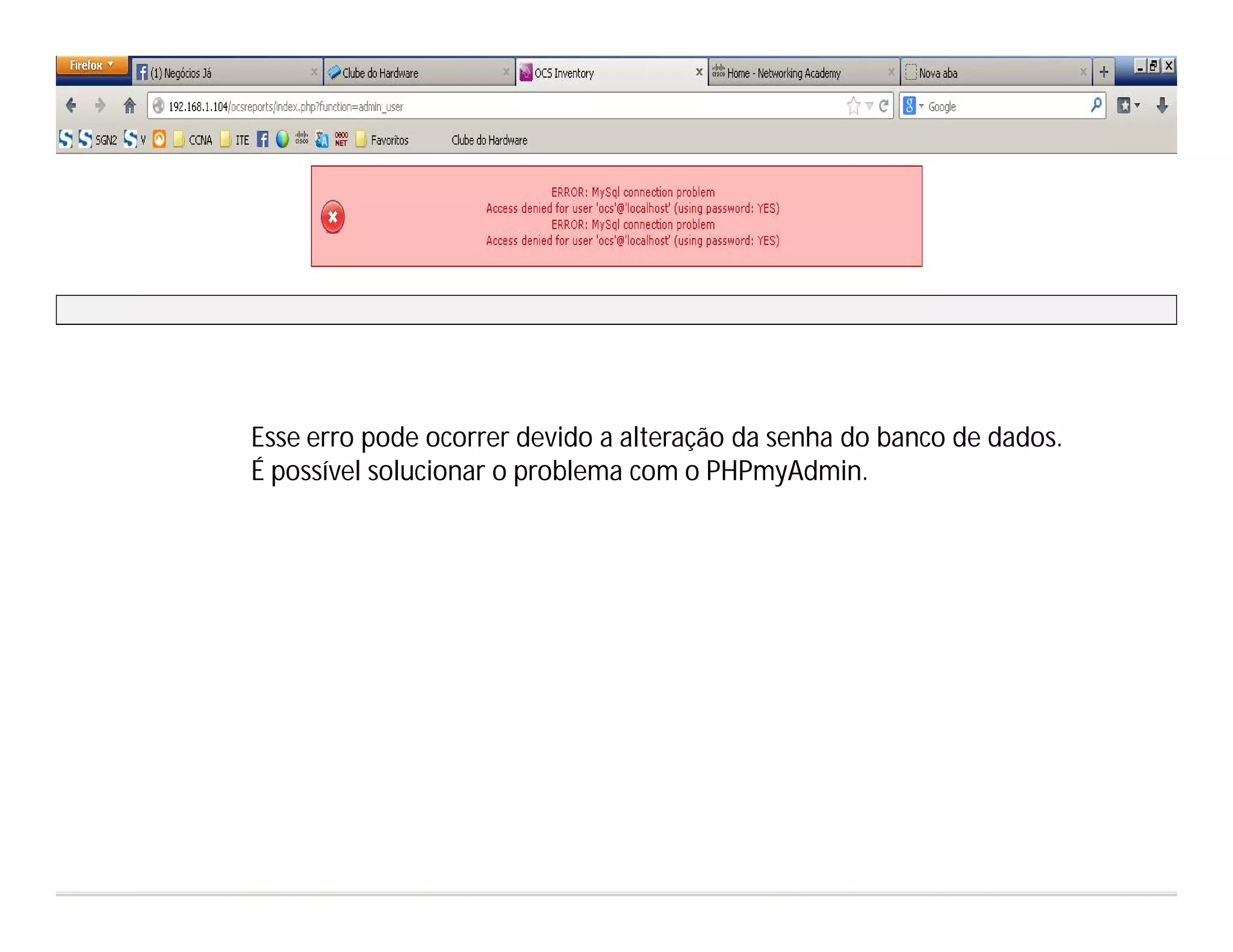Open the first blue S bookmark
Viewport: 1233px width, 952px height.
coord(66,139)
